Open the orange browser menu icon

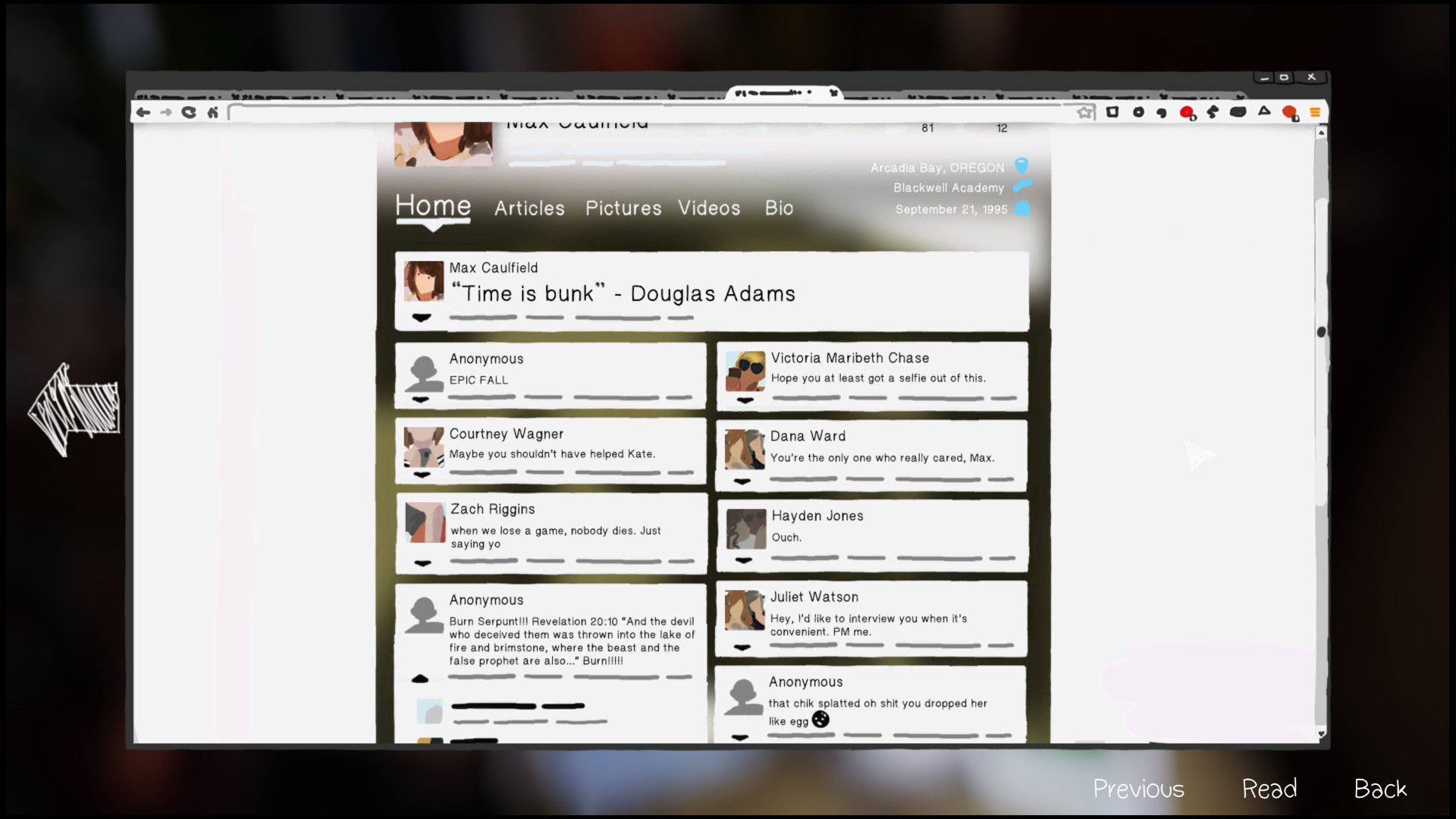(x=1315, y=112)
